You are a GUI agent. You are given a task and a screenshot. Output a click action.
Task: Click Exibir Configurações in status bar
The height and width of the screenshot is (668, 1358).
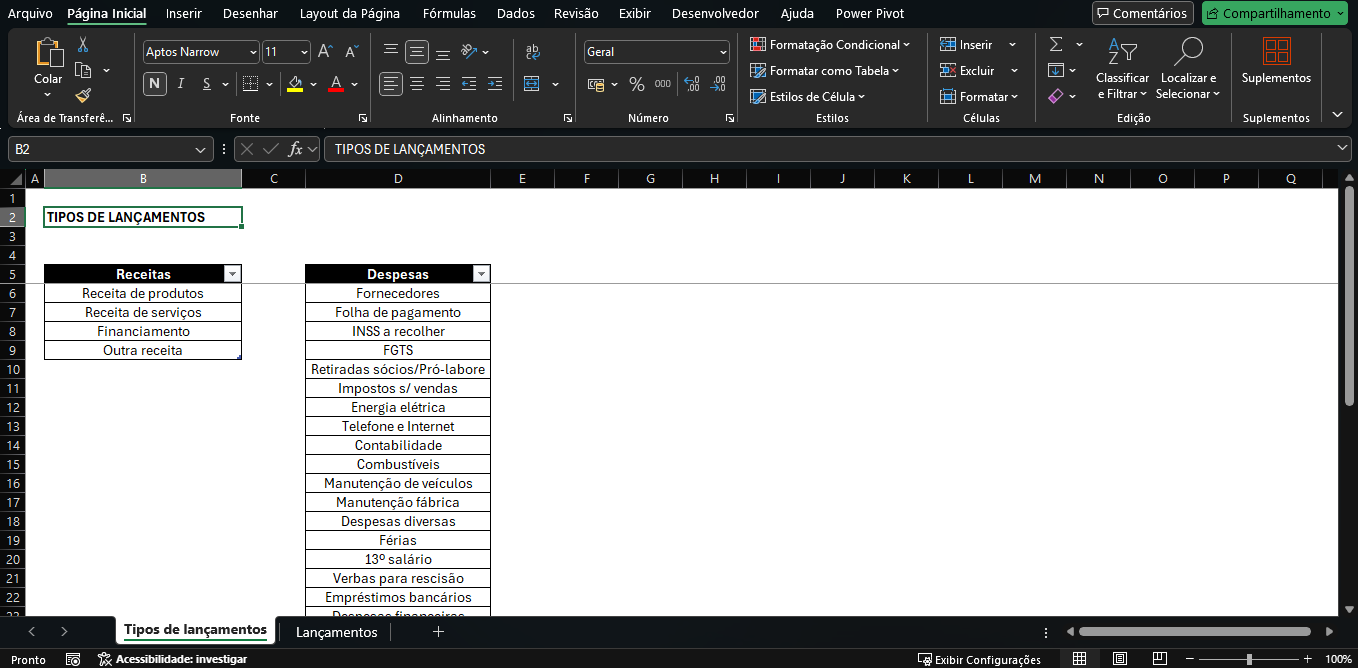click(x=980, y=660)
